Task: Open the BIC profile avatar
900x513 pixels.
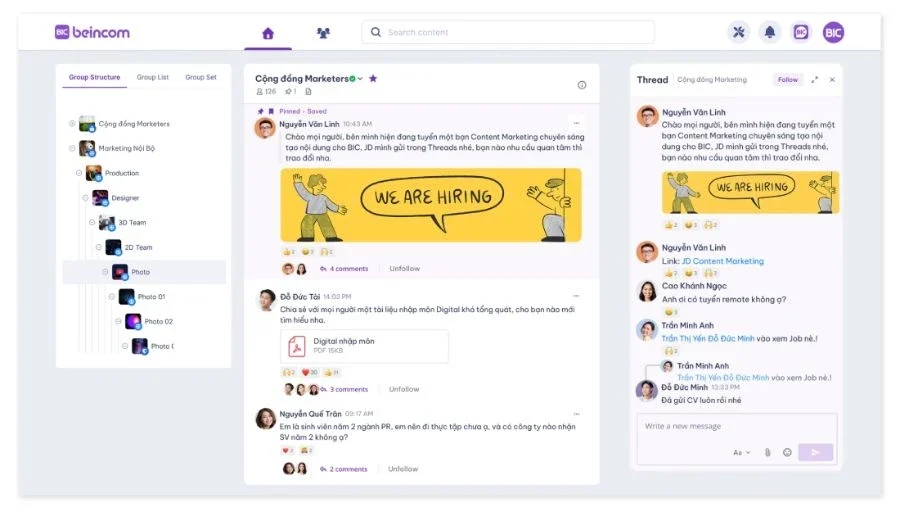Action: pos(833,32)
